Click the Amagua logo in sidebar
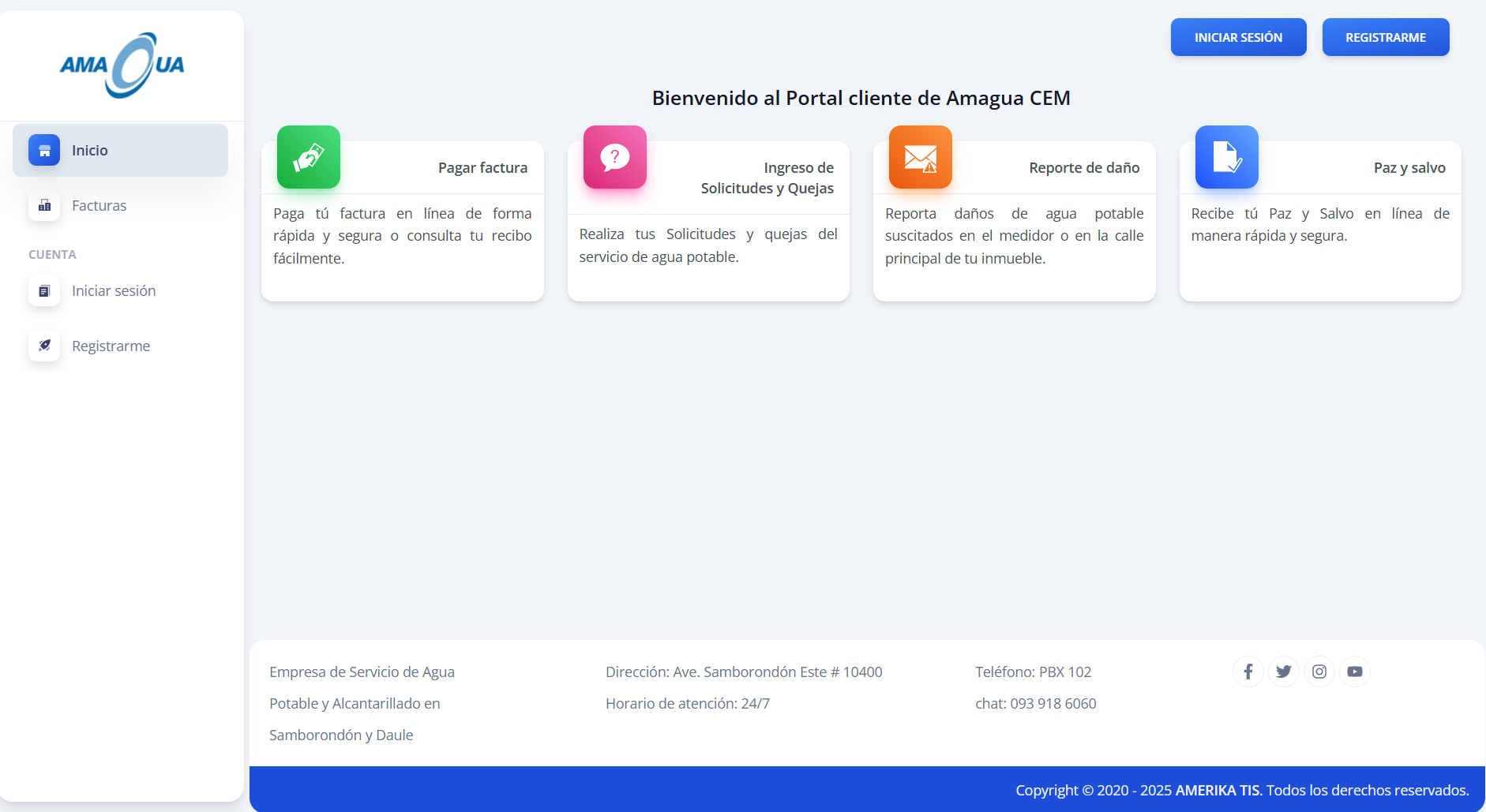 tap(122, 65)
